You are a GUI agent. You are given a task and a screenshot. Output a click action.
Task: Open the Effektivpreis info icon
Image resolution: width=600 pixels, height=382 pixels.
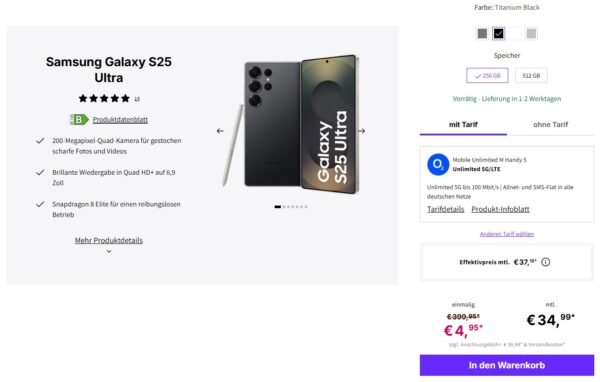click(x=546, y=262)
